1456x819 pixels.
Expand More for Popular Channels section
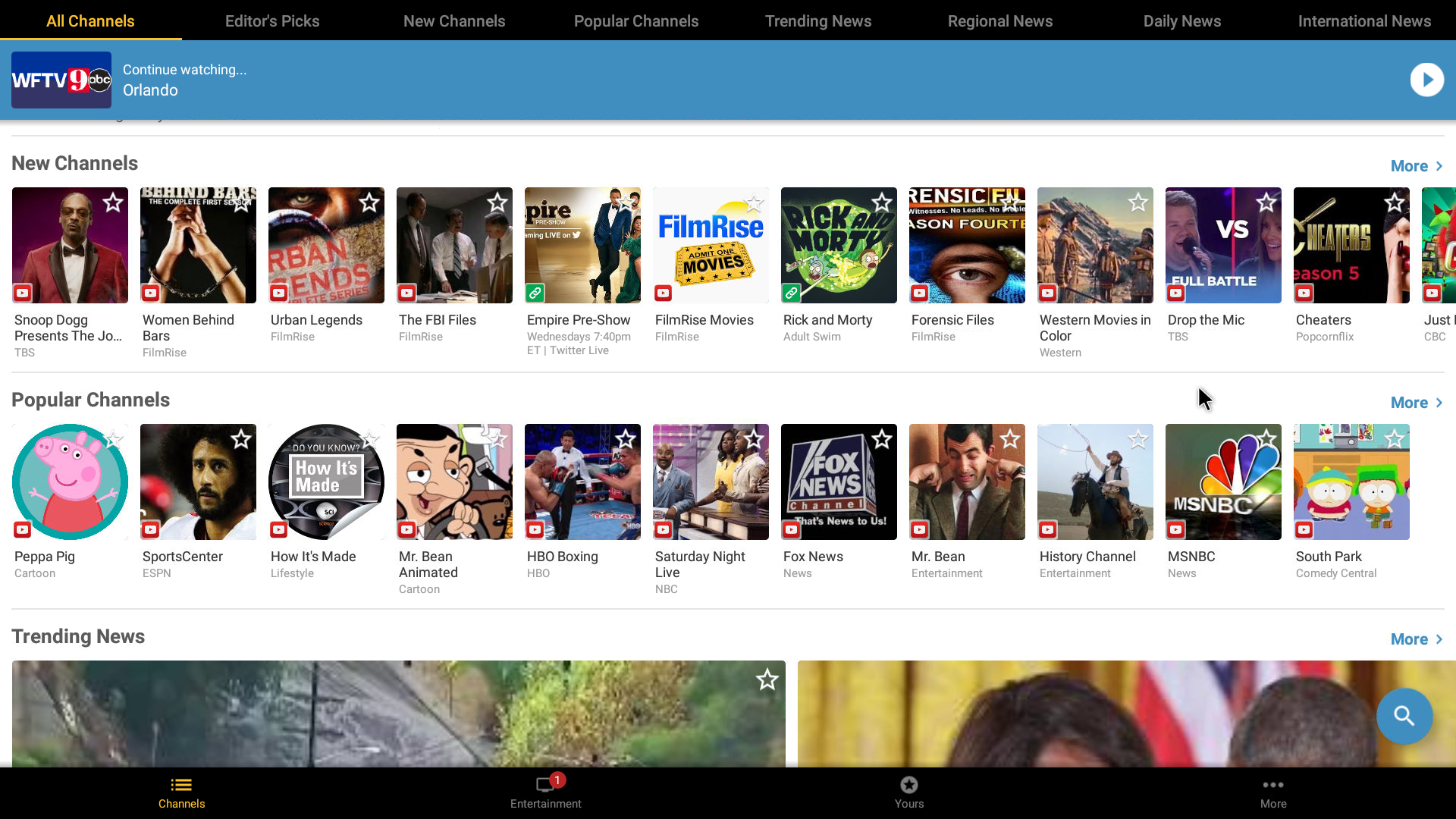coord(1417,403)
